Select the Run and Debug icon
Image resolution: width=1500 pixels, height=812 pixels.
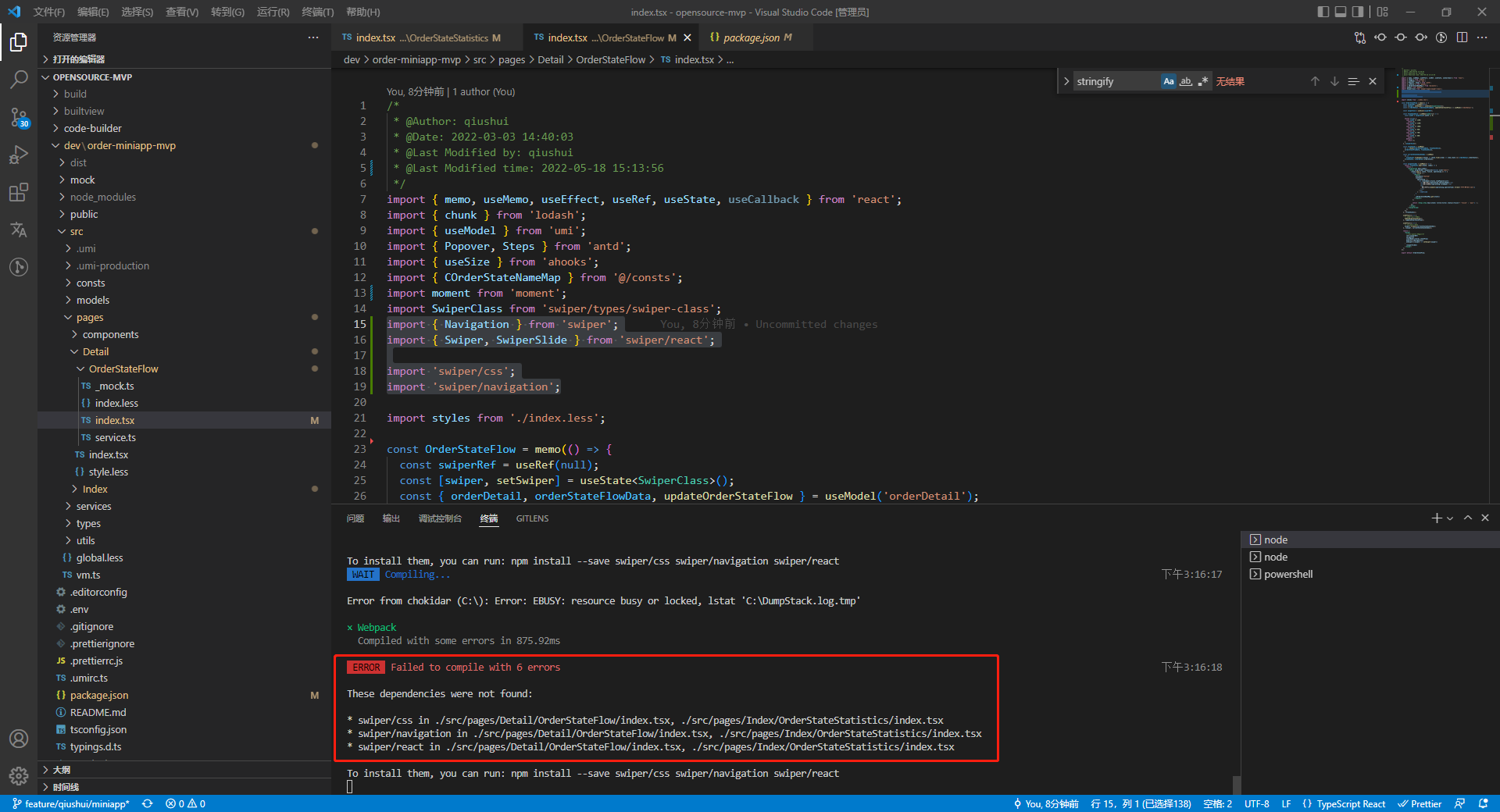click(19, 155)
